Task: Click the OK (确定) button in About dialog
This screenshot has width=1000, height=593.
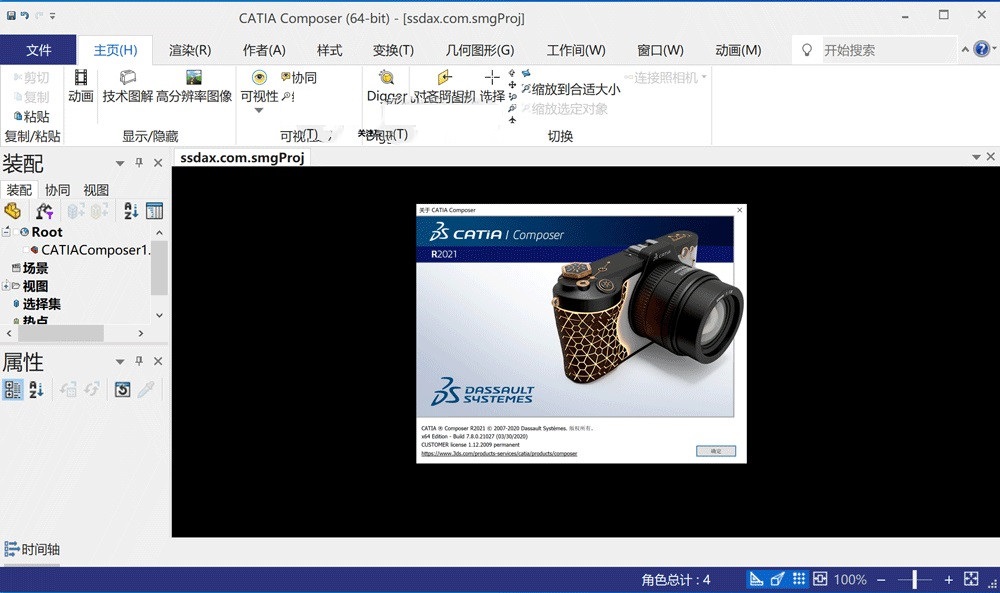Action: pos(716,451)
